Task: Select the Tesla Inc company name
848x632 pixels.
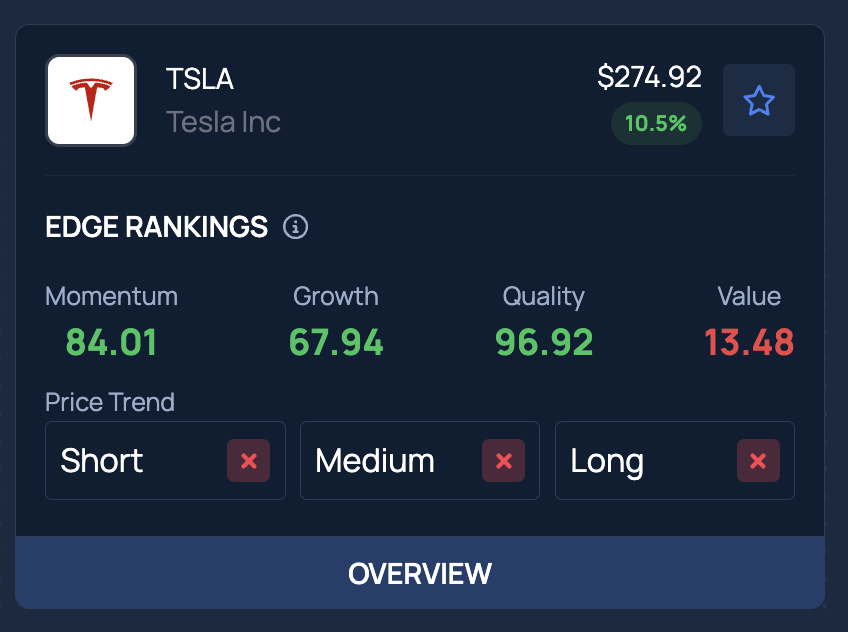Action: pos(223,122)
